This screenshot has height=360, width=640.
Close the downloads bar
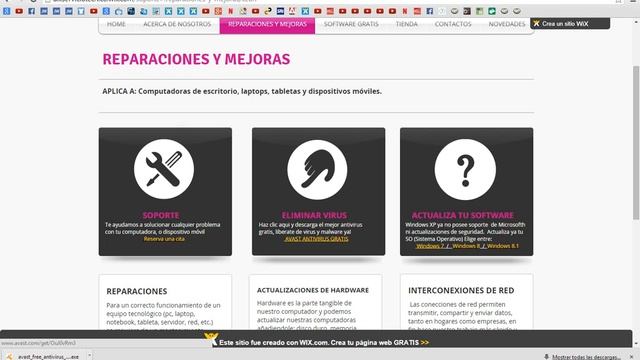[x=631, y=357]
